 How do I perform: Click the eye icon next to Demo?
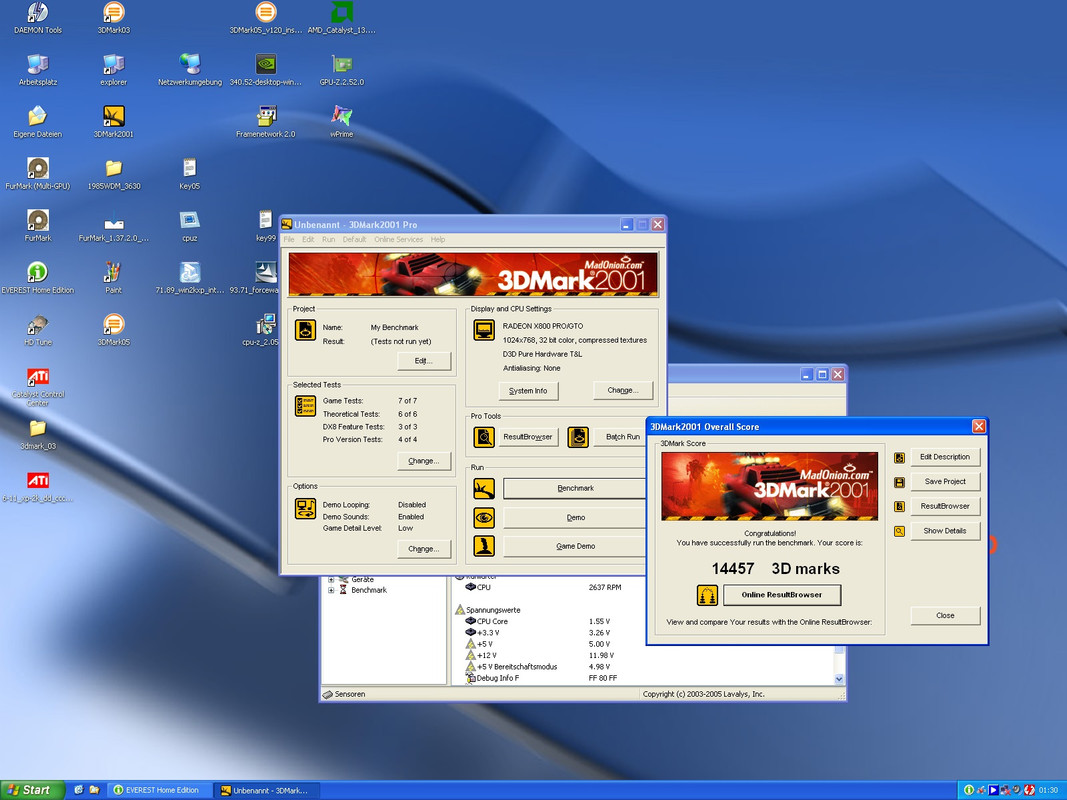[x=484, y=518]
